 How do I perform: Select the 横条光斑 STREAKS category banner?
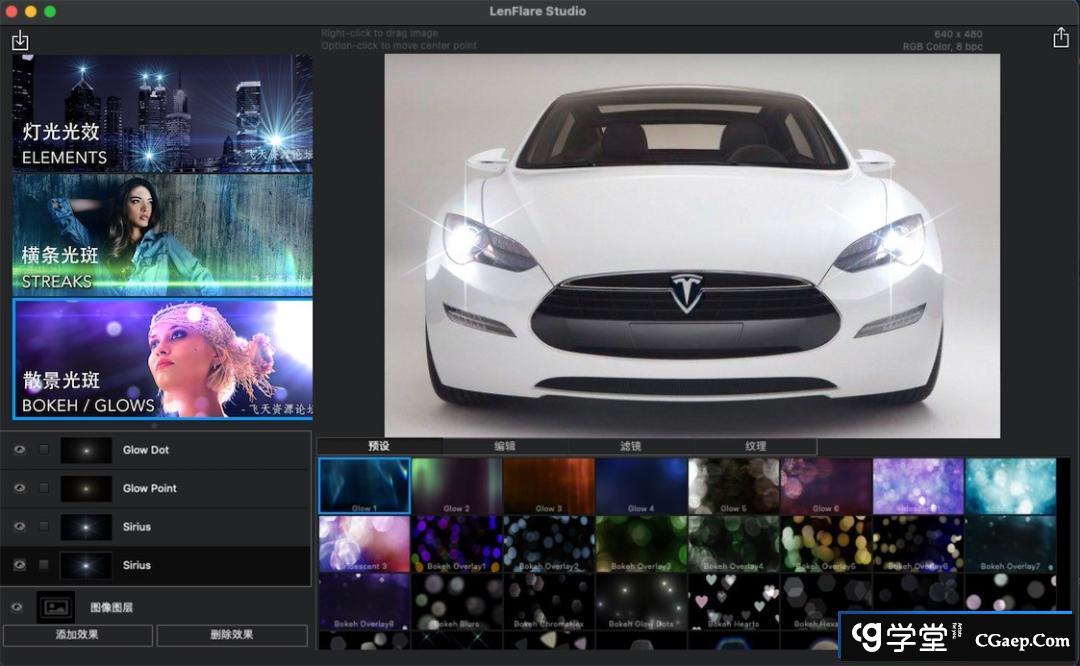click(163, 235)
